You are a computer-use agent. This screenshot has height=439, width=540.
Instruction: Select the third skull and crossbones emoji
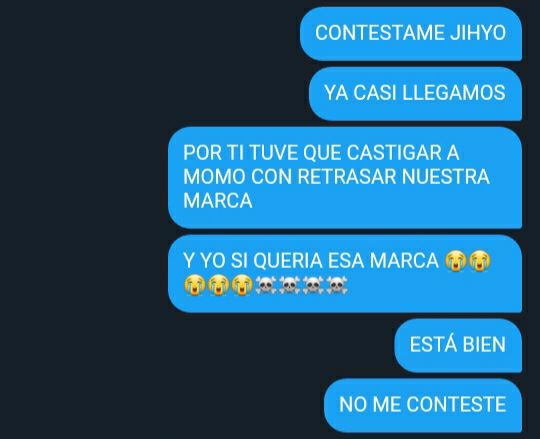coord(313,285)
